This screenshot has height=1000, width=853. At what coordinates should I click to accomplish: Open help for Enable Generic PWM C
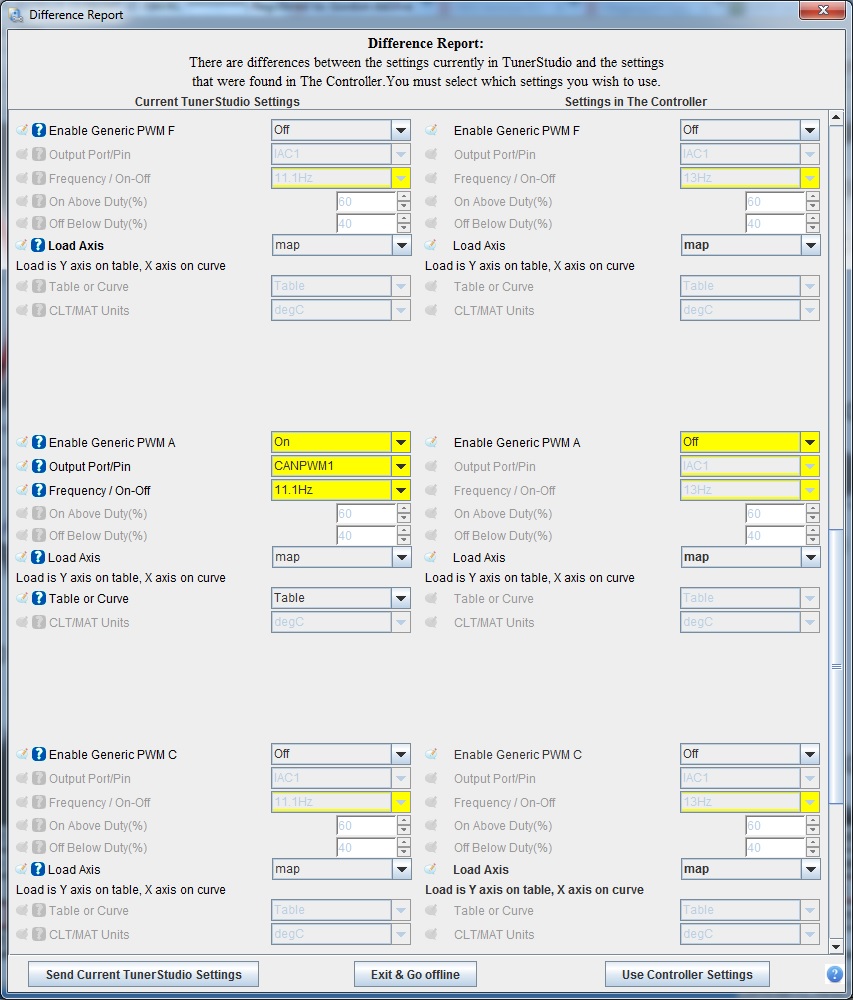click(39, 754)
